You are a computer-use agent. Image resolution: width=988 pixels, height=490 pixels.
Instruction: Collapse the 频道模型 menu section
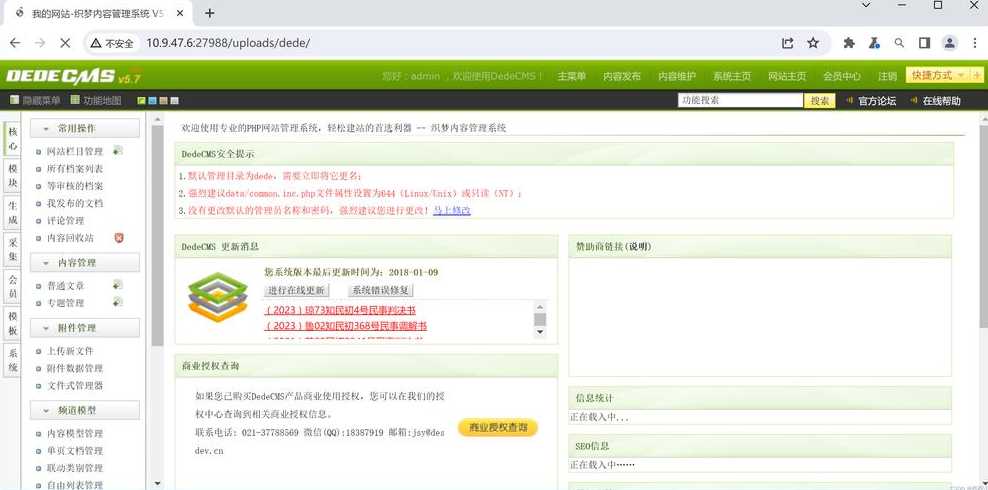[x=84, y=410]
